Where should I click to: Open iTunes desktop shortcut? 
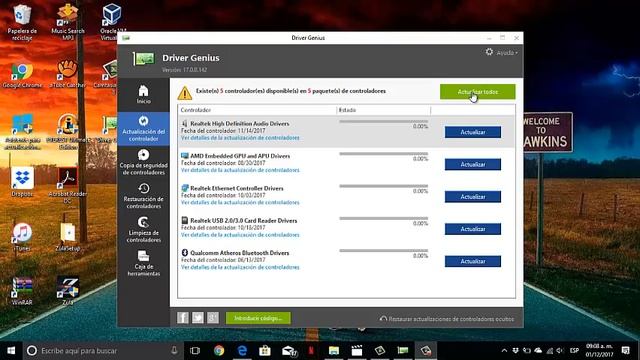[x=22, y=237]
